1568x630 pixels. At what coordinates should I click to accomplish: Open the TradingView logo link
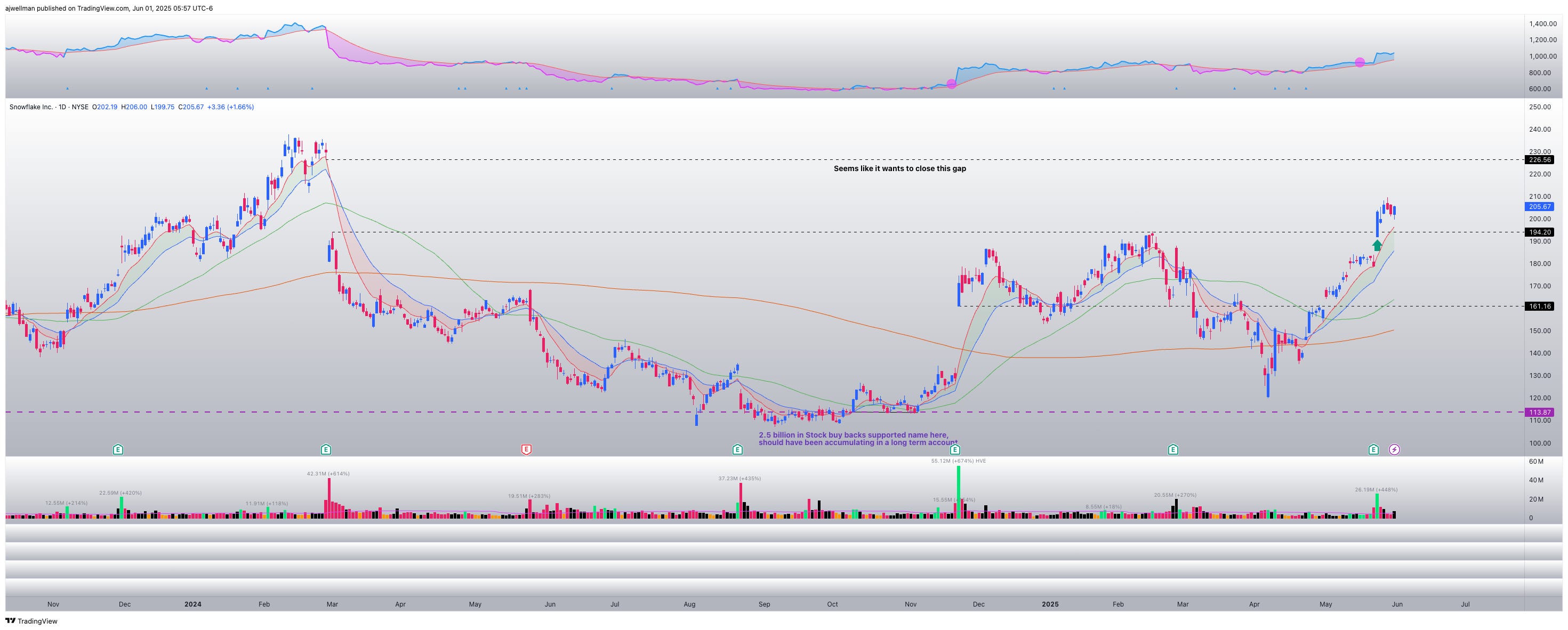31,621
